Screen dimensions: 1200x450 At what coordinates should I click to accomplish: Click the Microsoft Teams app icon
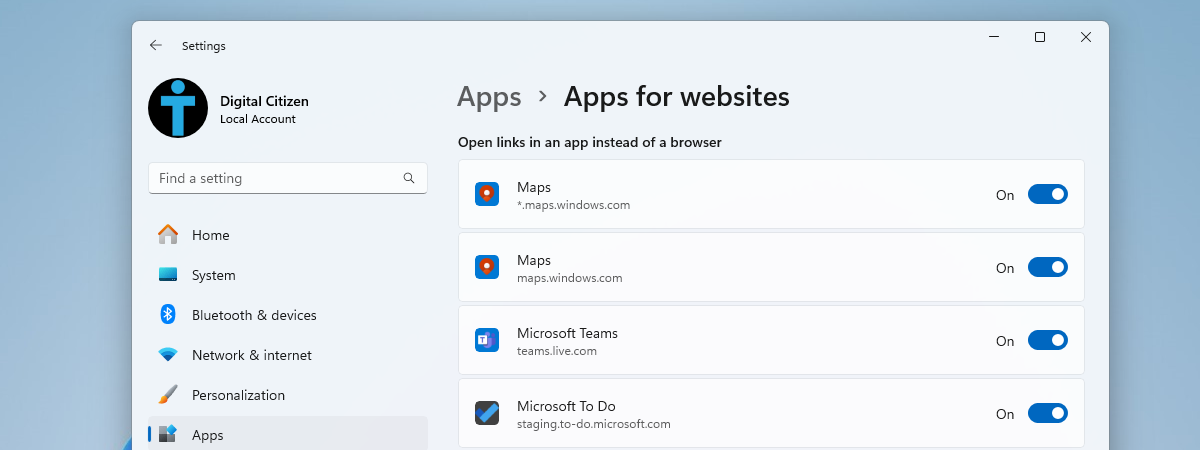point(487,340)
